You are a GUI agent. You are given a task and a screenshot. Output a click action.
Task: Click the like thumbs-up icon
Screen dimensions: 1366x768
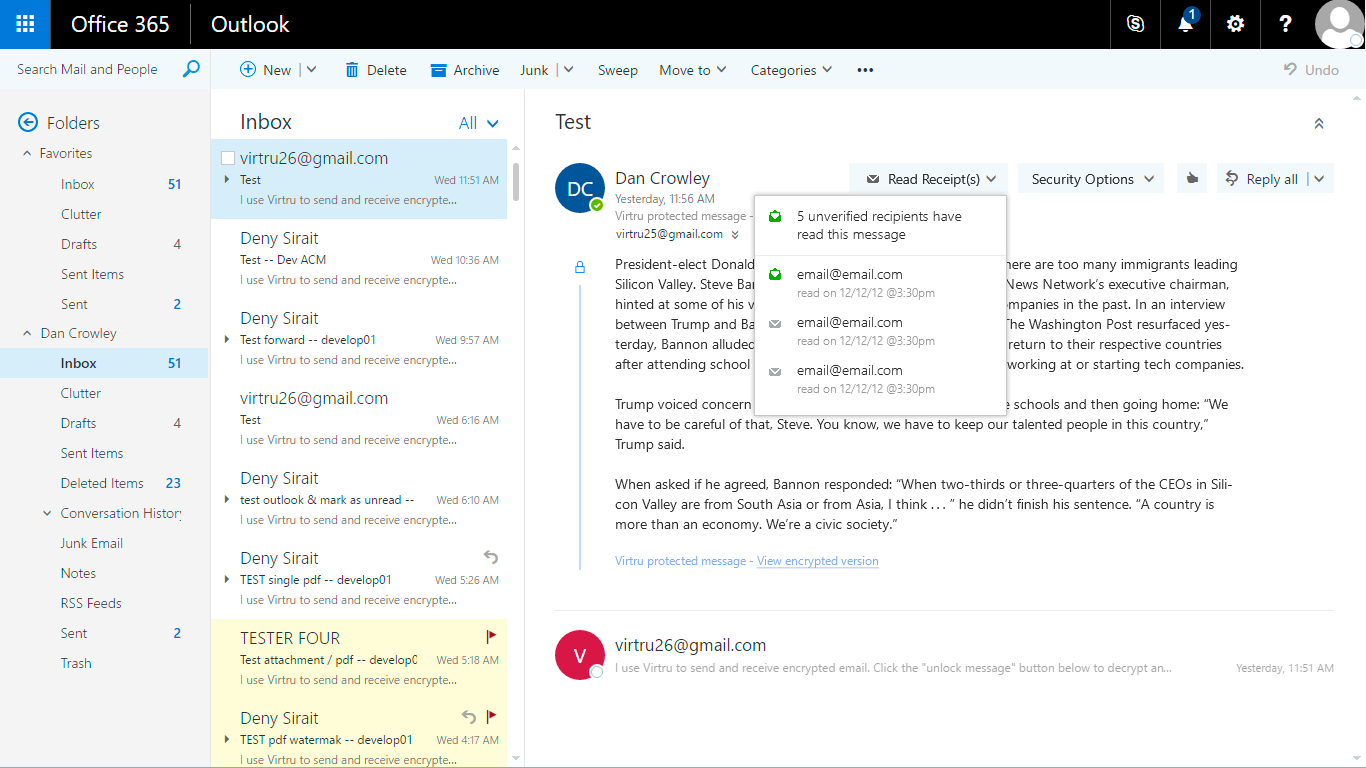coord(1191,179)
